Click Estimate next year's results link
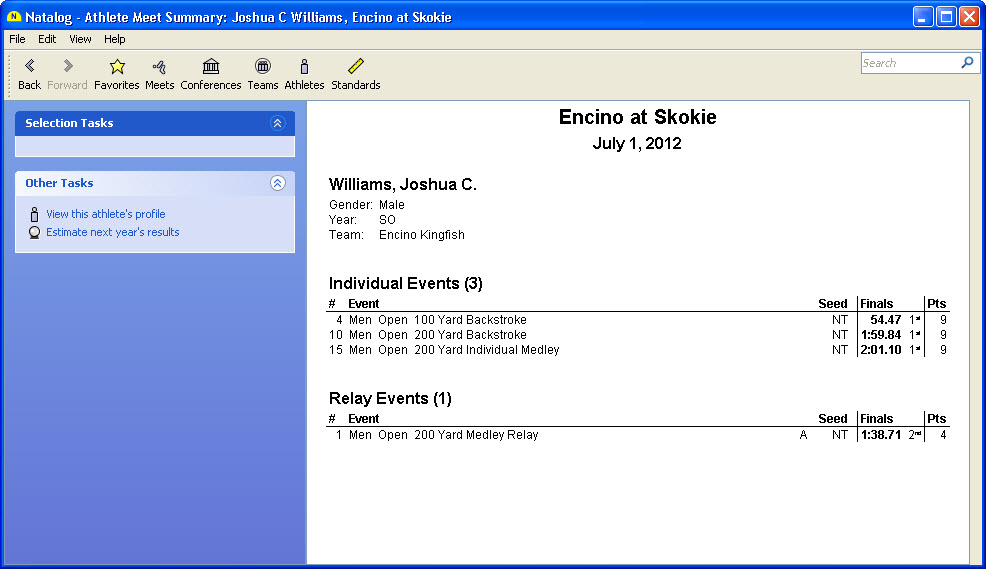The image size is (986, 569). click(112, 232)
